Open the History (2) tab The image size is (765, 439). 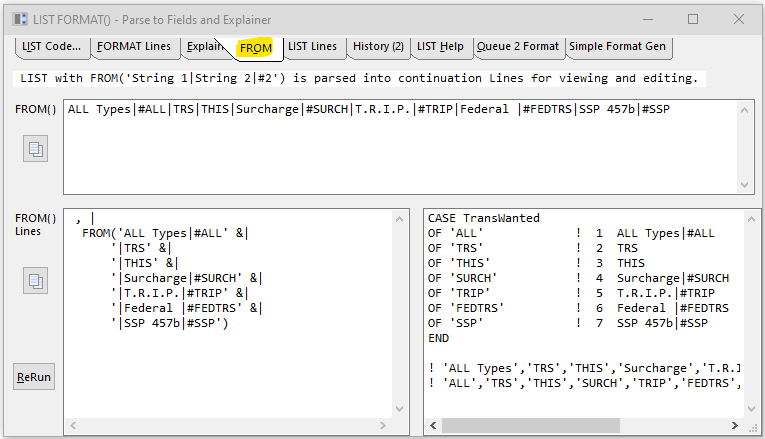(x=378, y=47)
